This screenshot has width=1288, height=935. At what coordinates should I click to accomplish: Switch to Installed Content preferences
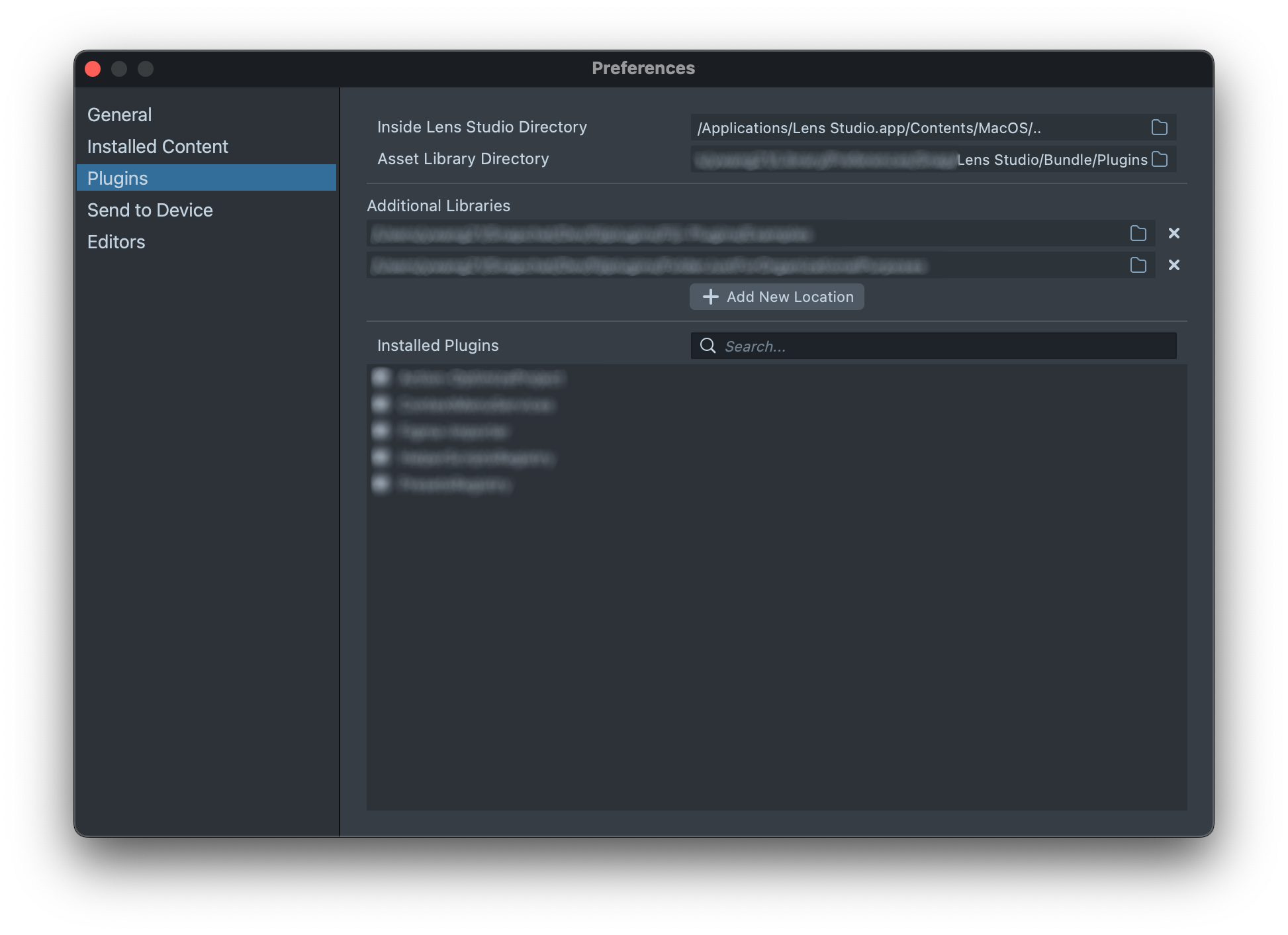click(158, 146)
